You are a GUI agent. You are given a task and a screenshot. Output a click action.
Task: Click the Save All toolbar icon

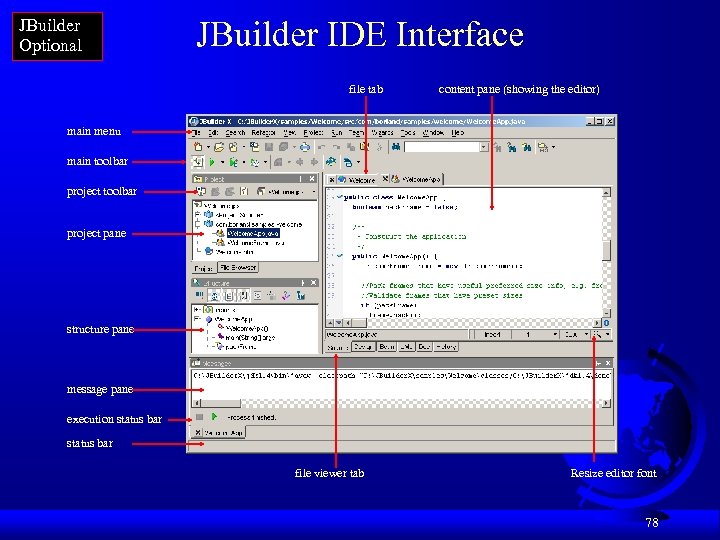pos(283,147)
